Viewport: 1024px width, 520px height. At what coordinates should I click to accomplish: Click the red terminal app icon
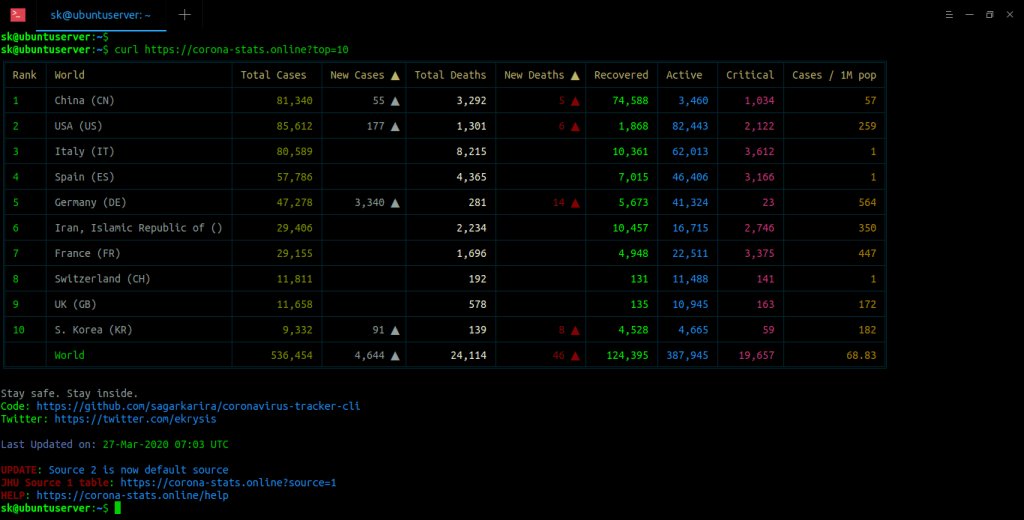pyautogui.click(x=17, y=14)
